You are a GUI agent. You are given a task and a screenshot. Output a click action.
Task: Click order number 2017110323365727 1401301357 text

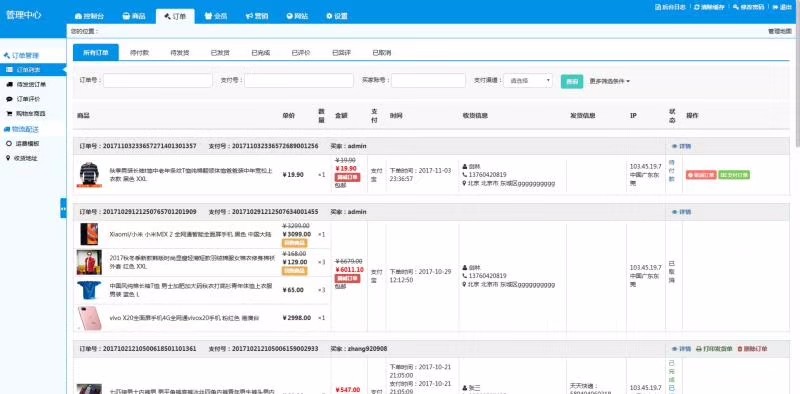click(150, 146)
